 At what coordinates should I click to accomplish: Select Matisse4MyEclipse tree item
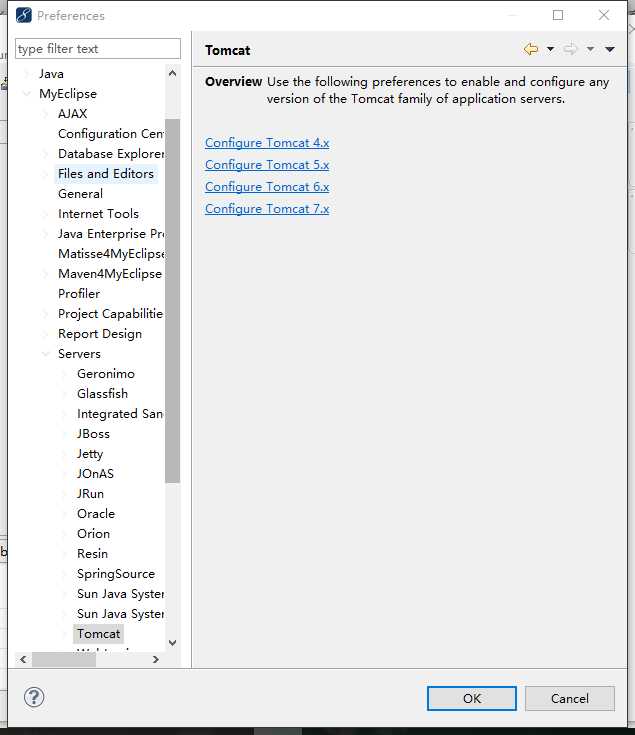click(x=111, y=254)
